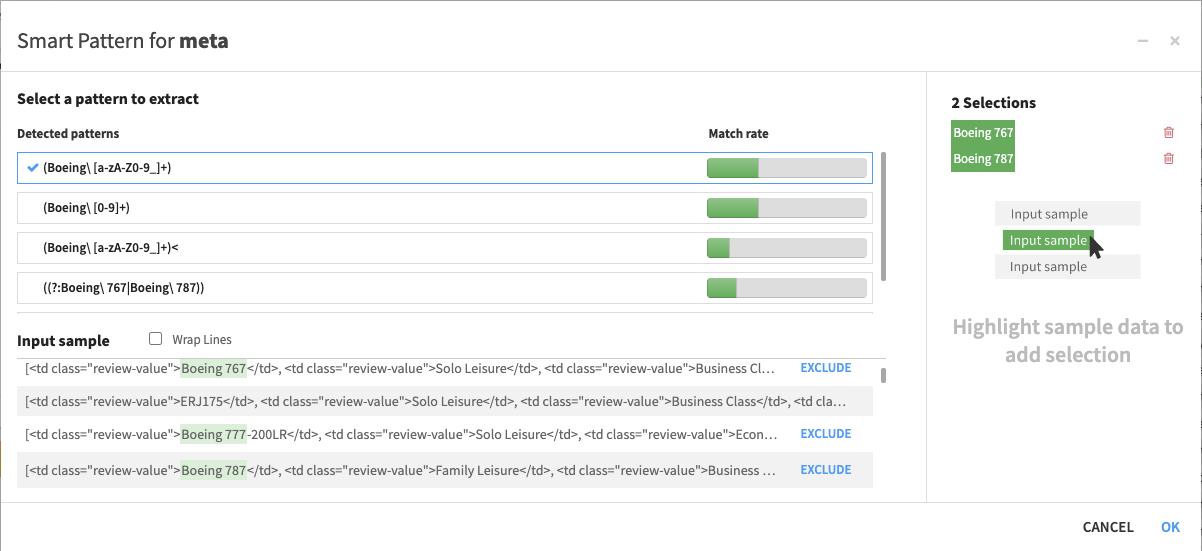The height and width of the screenshot is (551, 1202).
Task: Exclude the Boeing 767 sample row
Action: point(826,368)
